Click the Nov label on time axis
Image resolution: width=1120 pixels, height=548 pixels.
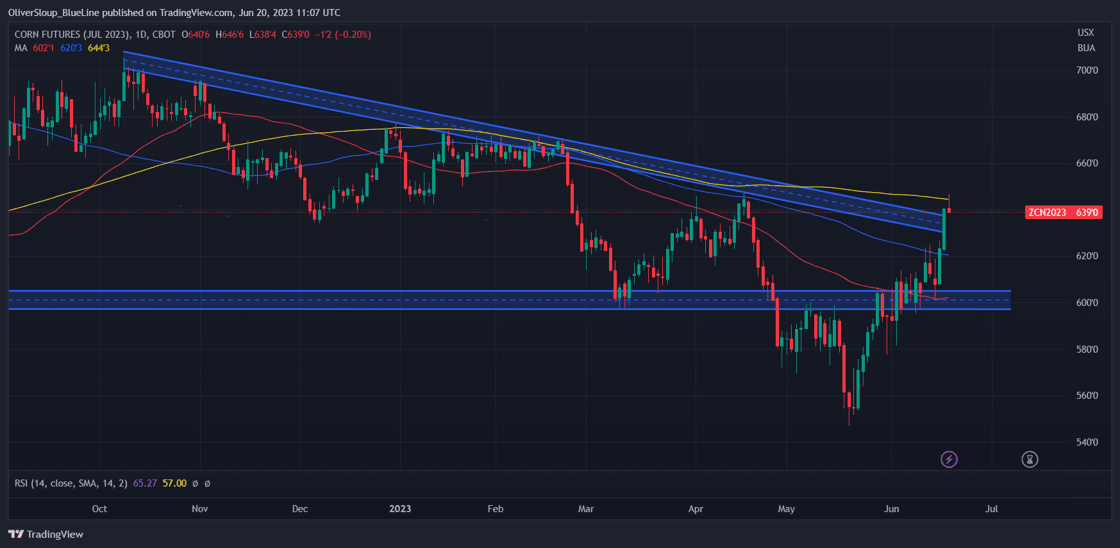click(200, 509)
